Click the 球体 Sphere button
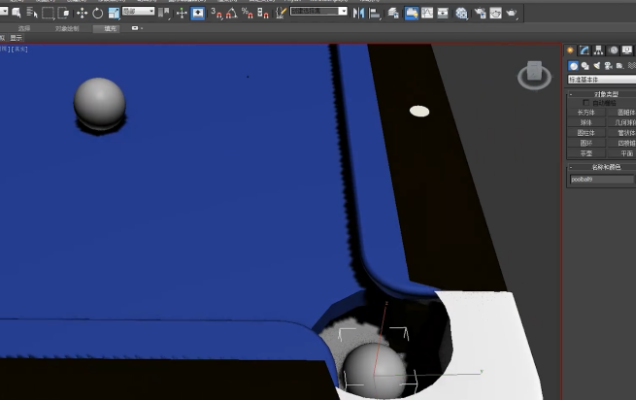Image resolution: width=636 pixels, height=400 pixels. [585, 122]
